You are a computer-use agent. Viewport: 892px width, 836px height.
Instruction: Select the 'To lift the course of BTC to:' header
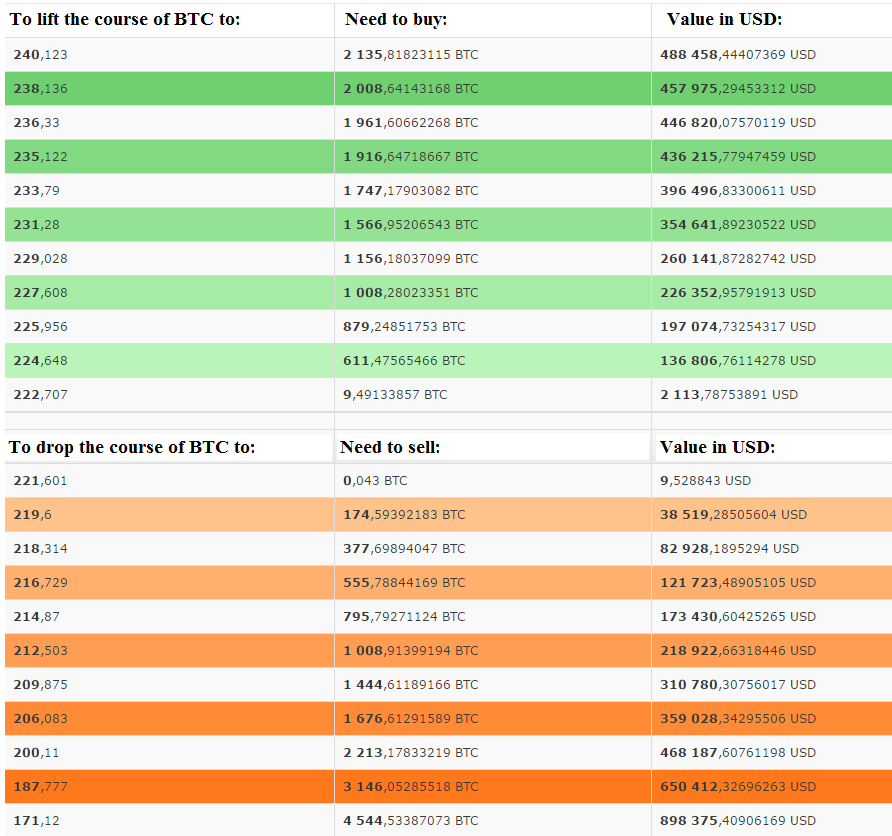125,19
